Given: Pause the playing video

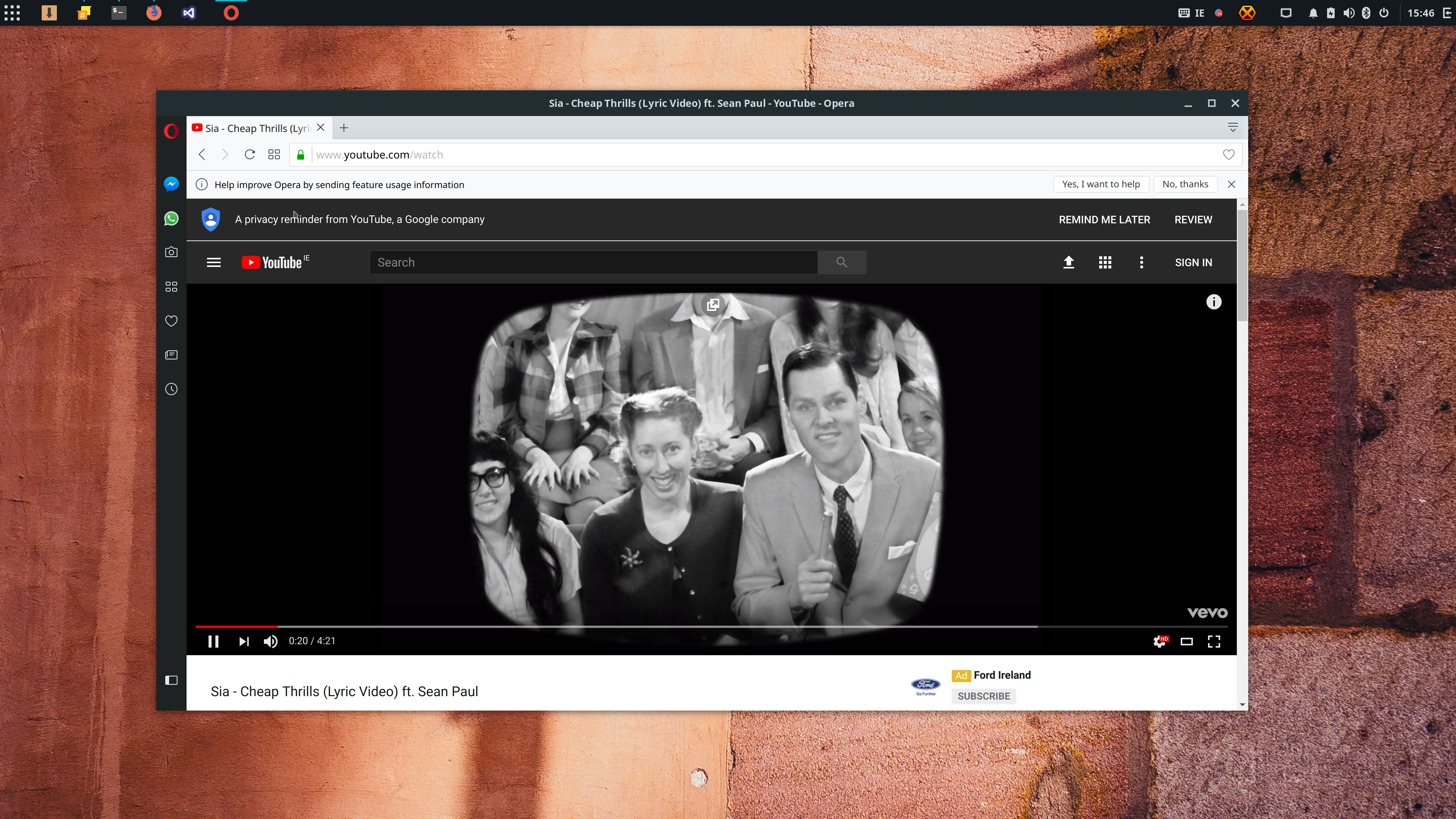Looking at the screenshot, I should pyautogui.click(x=213, y=642).
